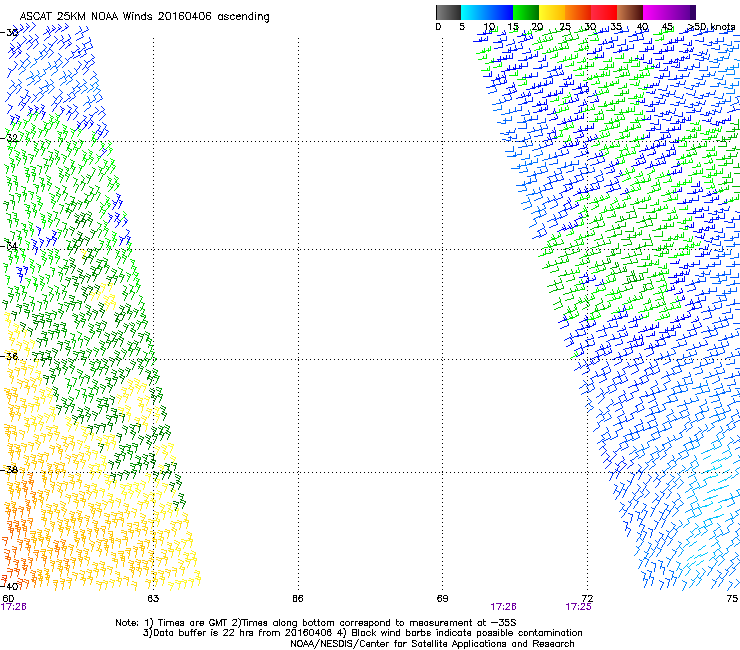Click the -36 latitude axis label
Screen dimensions: 740x650
[9, 356]
